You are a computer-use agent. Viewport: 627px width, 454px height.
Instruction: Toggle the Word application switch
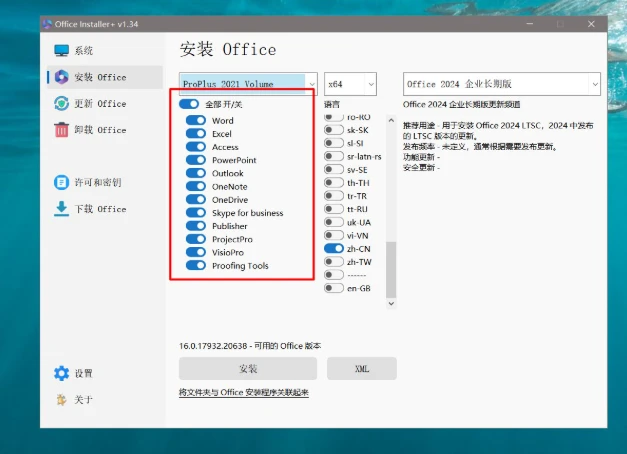tap(196, 121)
